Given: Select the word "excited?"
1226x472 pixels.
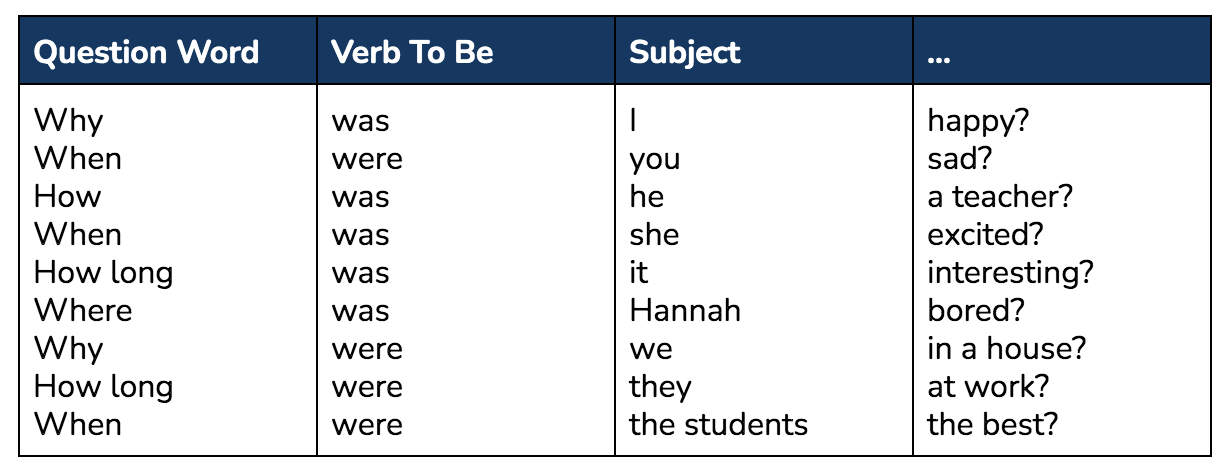Looking at the screenshot, I should click(986, 234).
